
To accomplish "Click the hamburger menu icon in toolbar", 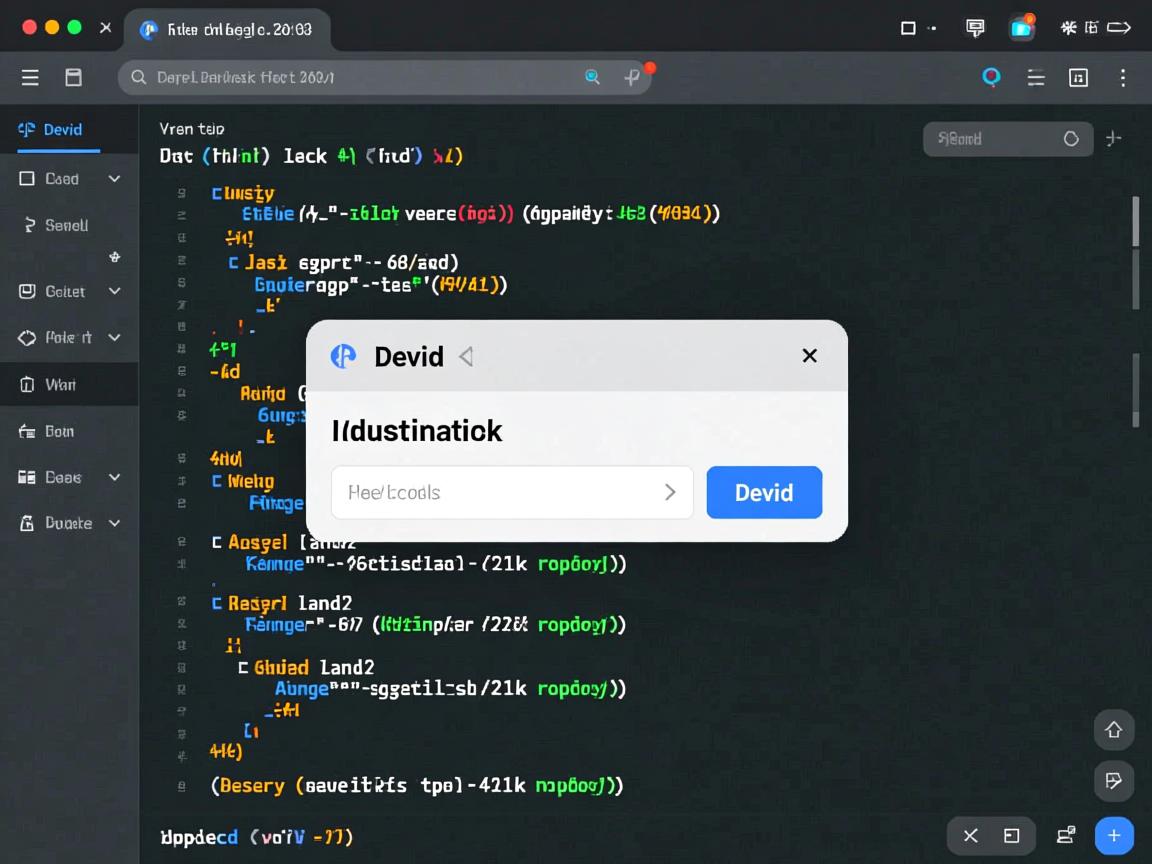I will (30, 78).
